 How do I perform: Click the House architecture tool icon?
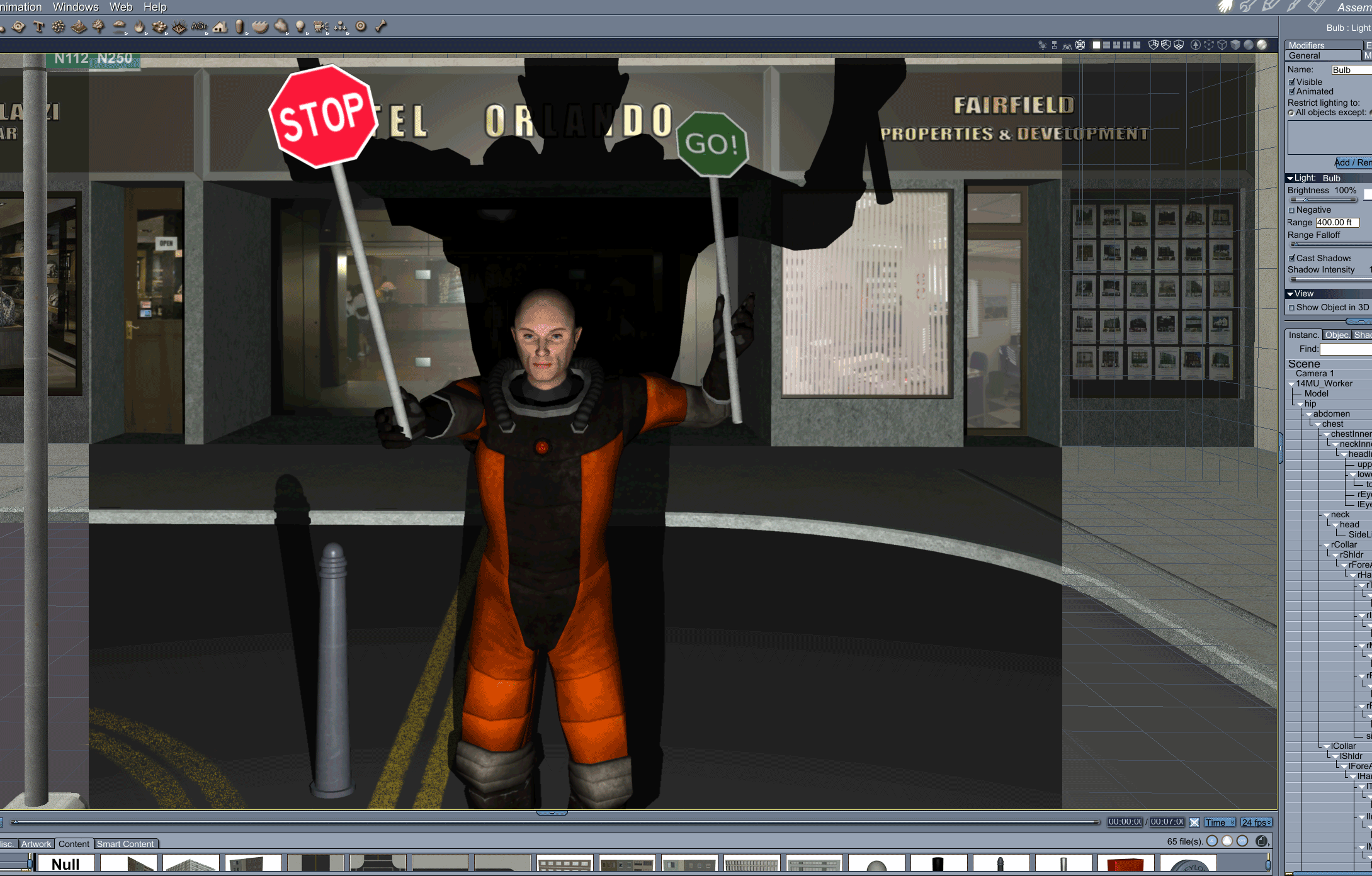point(220,26)
